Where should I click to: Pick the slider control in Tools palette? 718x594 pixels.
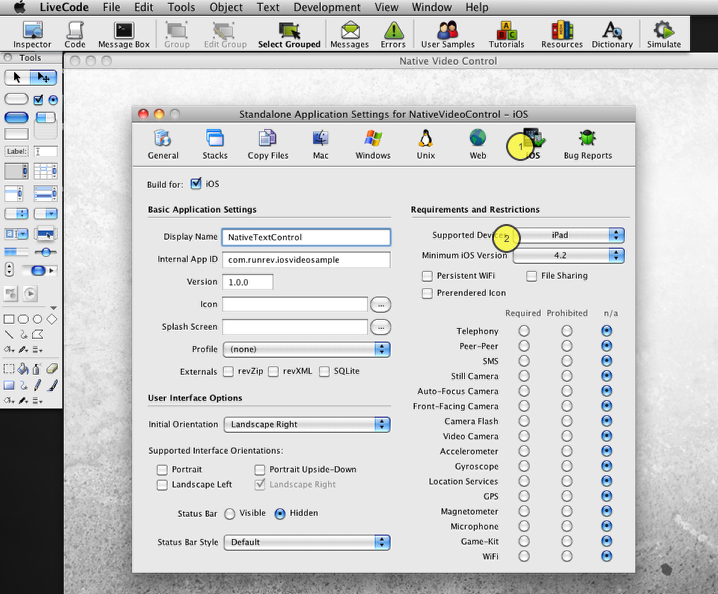click(x=45, y=252)
